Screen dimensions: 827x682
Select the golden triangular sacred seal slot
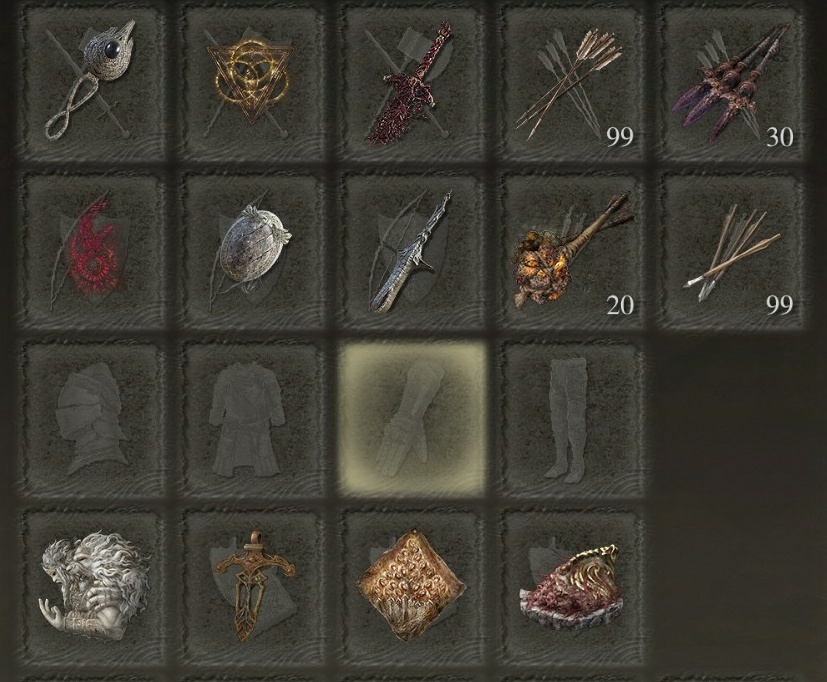click(252, 83)
